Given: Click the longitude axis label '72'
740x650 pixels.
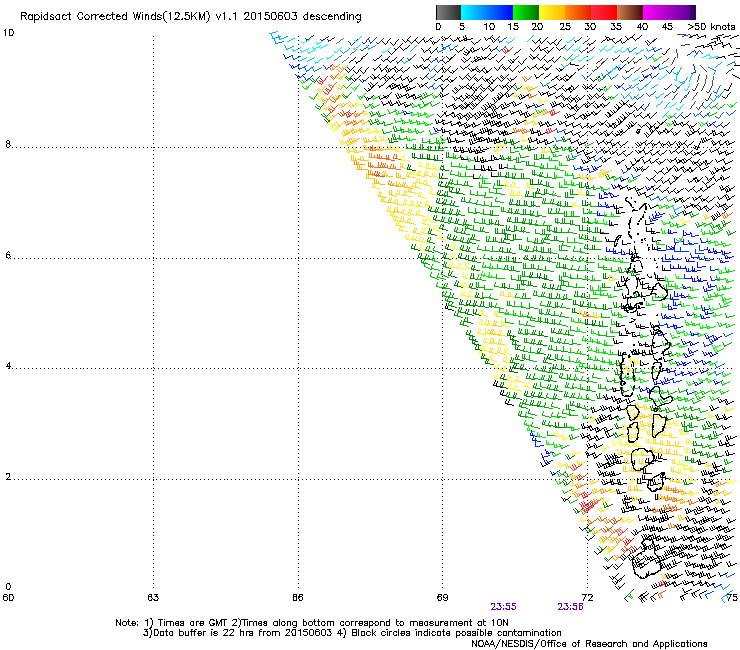Looking at the screenshot, I should pyautogui.click(x=587, y=598).
